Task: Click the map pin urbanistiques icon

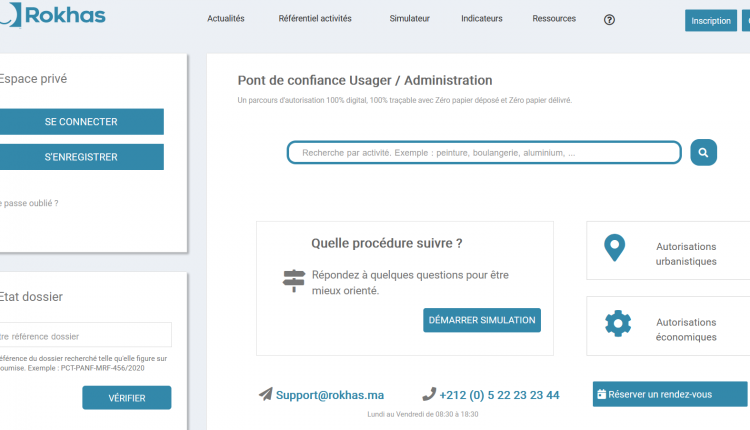Action: (x=615, y=247)
